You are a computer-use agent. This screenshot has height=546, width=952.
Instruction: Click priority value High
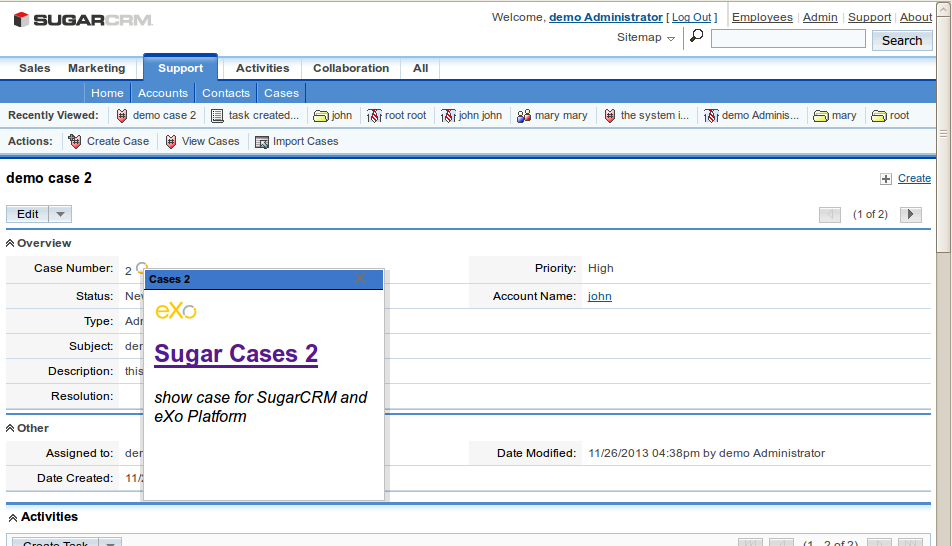point(600,268)
